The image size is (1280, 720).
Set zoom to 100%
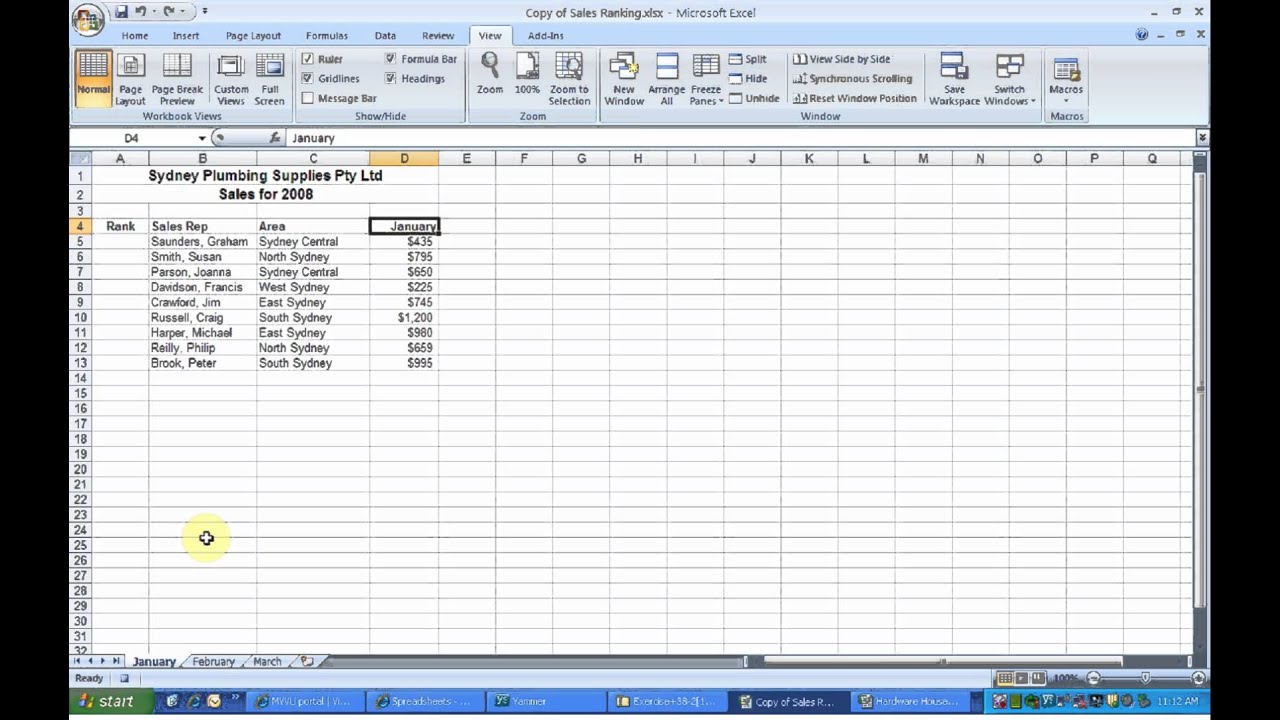527,75
